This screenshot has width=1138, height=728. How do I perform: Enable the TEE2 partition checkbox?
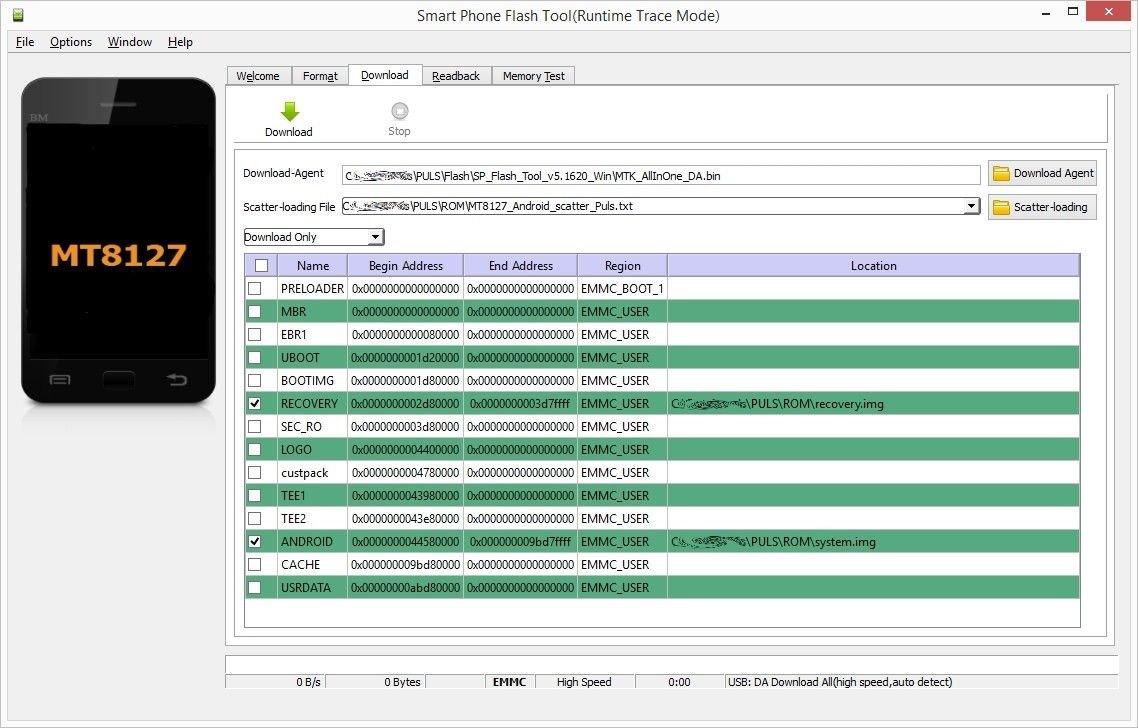click(x=255, y=518)
